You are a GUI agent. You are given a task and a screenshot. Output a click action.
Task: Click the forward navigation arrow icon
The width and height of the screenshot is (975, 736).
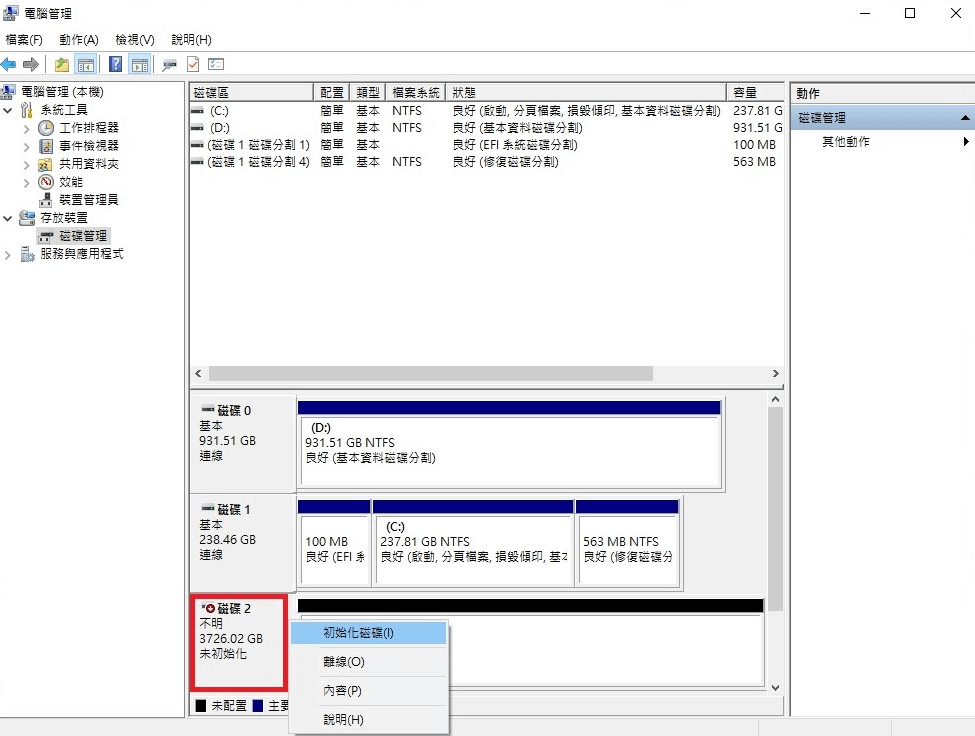31,63
